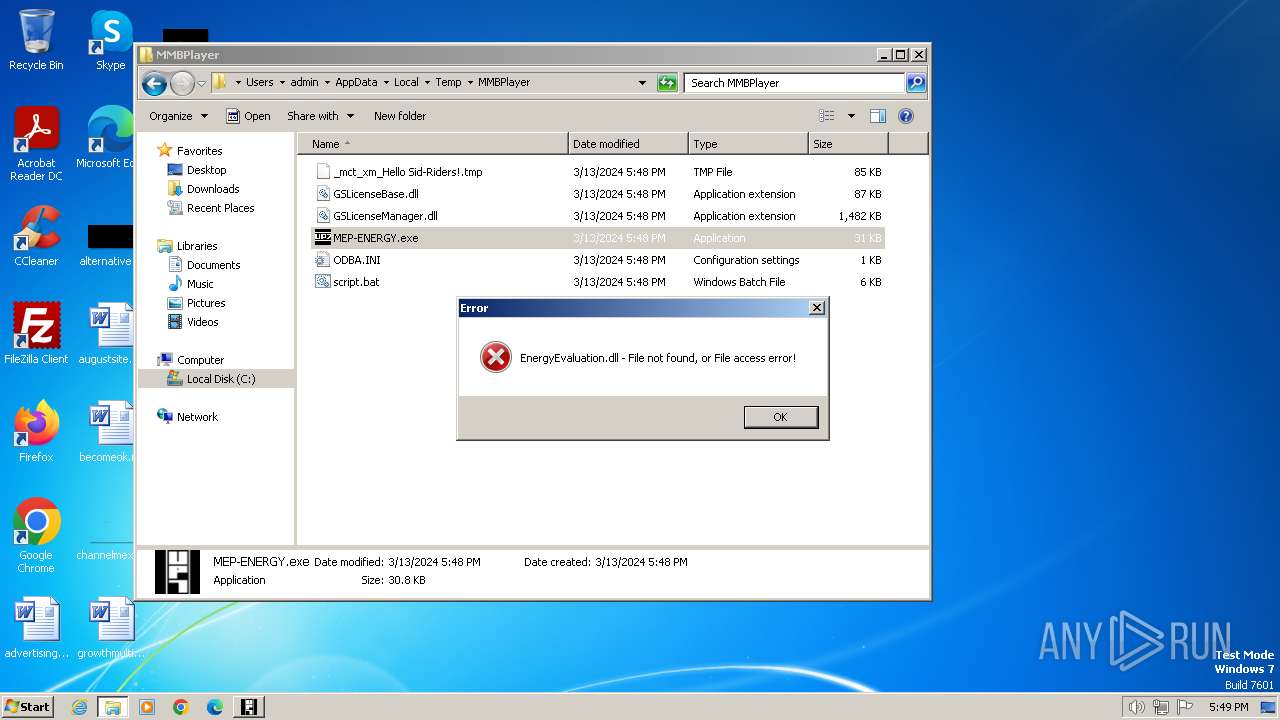Select Downloads in navigation pane

pos(213,189)
